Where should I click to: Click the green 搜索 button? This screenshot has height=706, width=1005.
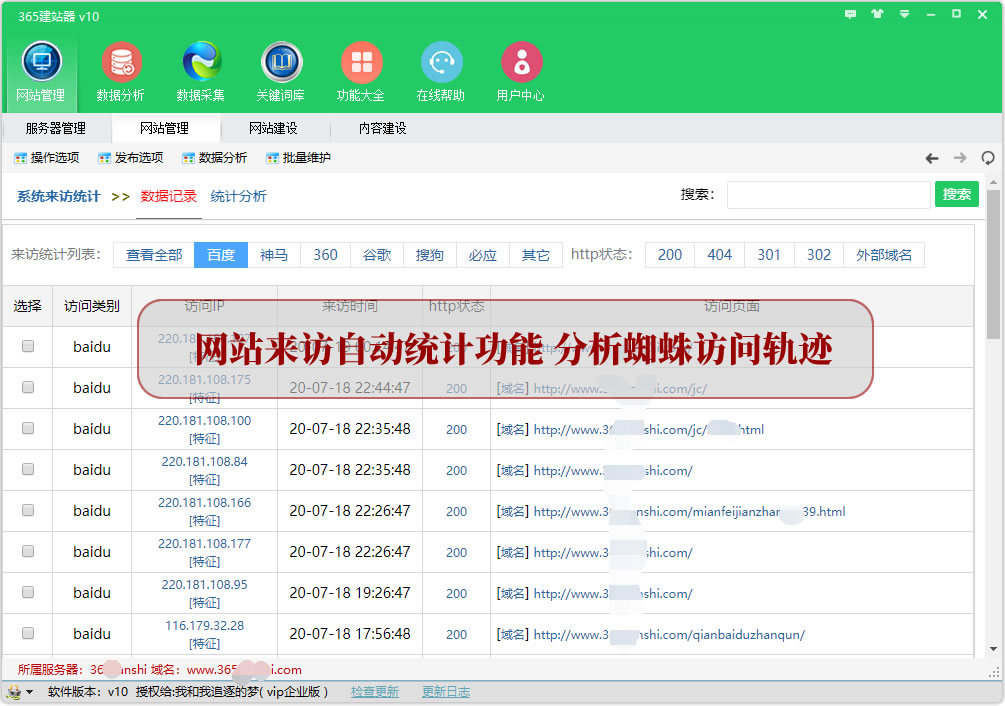click(x=957, y=194)
